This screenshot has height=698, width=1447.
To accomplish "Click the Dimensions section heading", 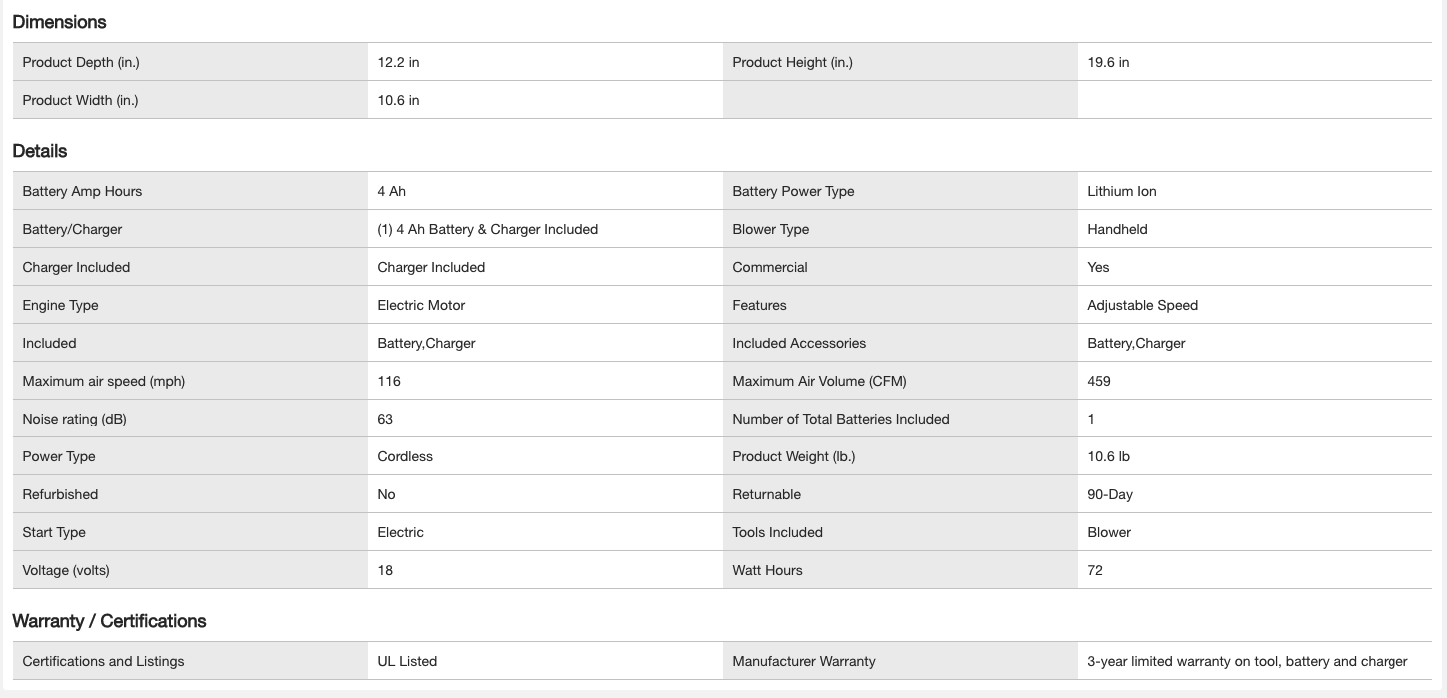I will [x=59, y=22].
